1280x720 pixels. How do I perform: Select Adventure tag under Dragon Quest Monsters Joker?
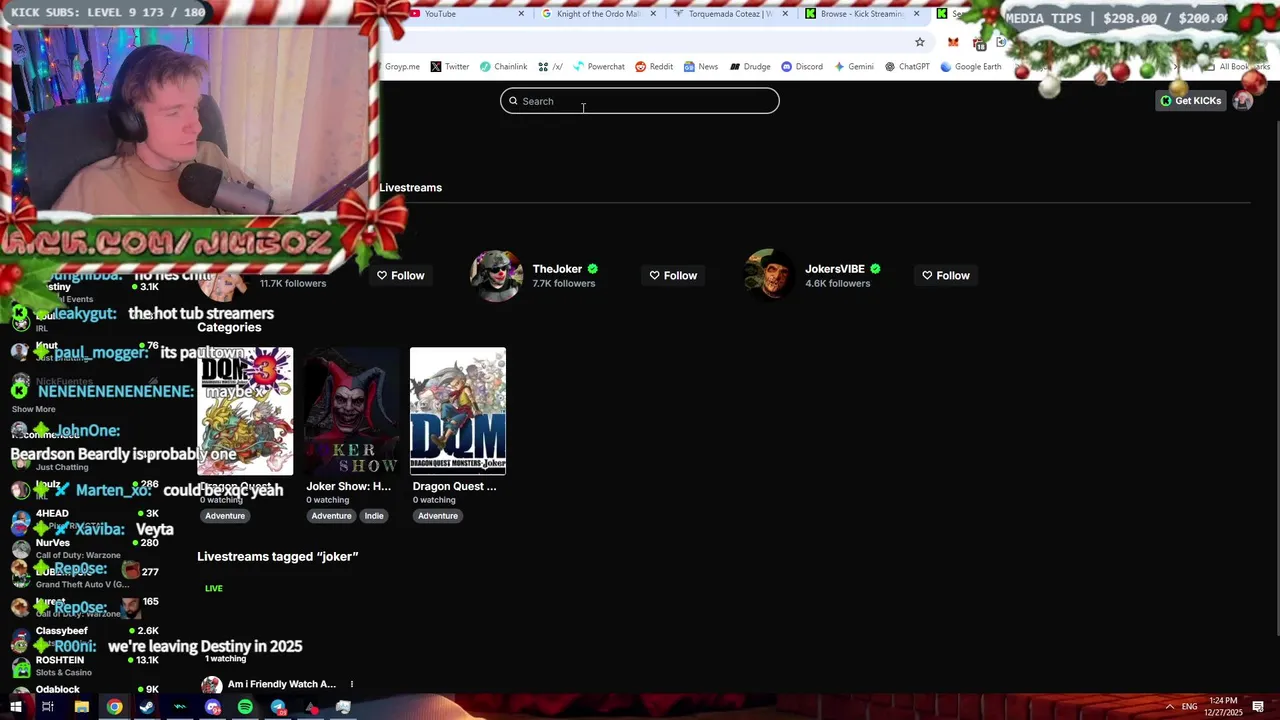437,516
